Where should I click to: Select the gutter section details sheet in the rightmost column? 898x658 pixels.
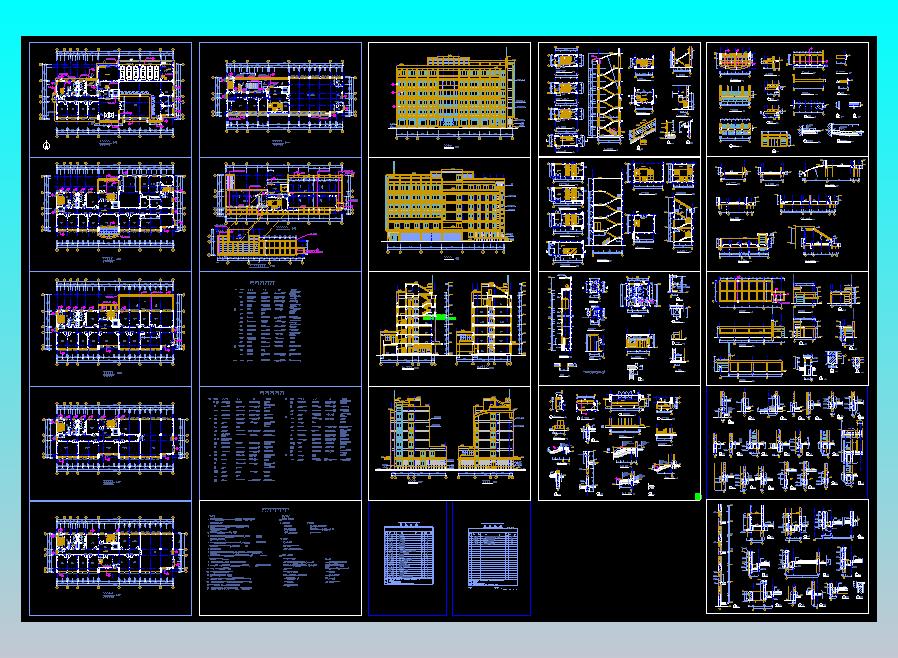pos(787,214)
